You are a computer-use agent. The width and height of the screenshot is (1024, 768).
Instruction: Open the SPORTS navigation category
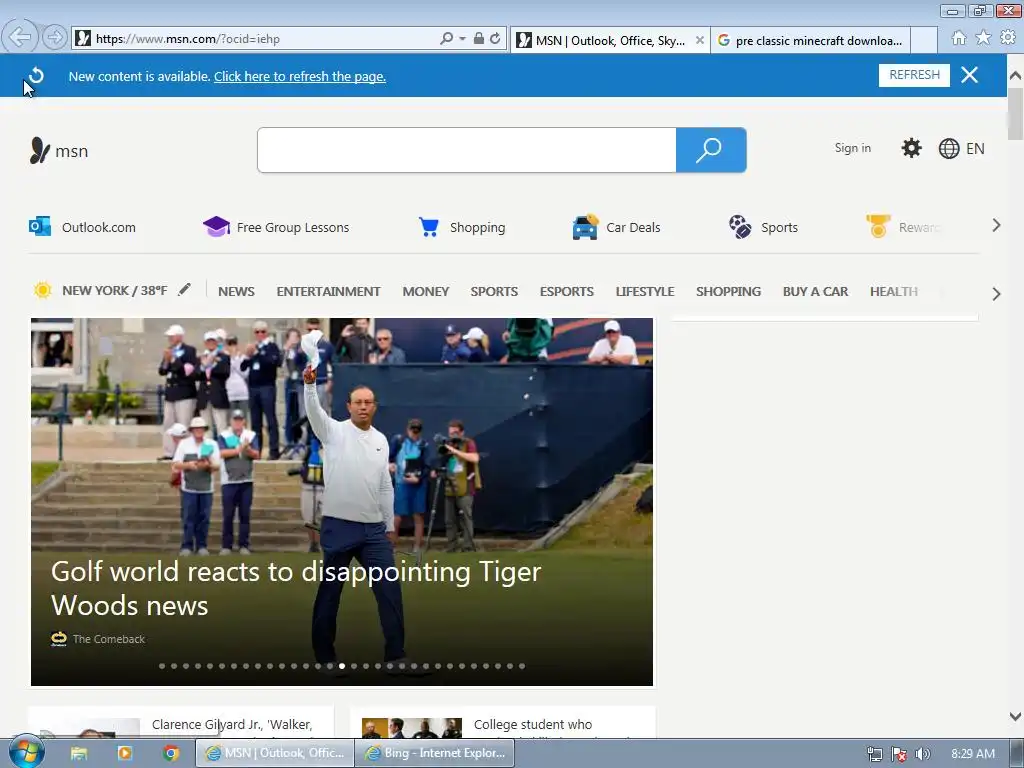pos(494,291)
